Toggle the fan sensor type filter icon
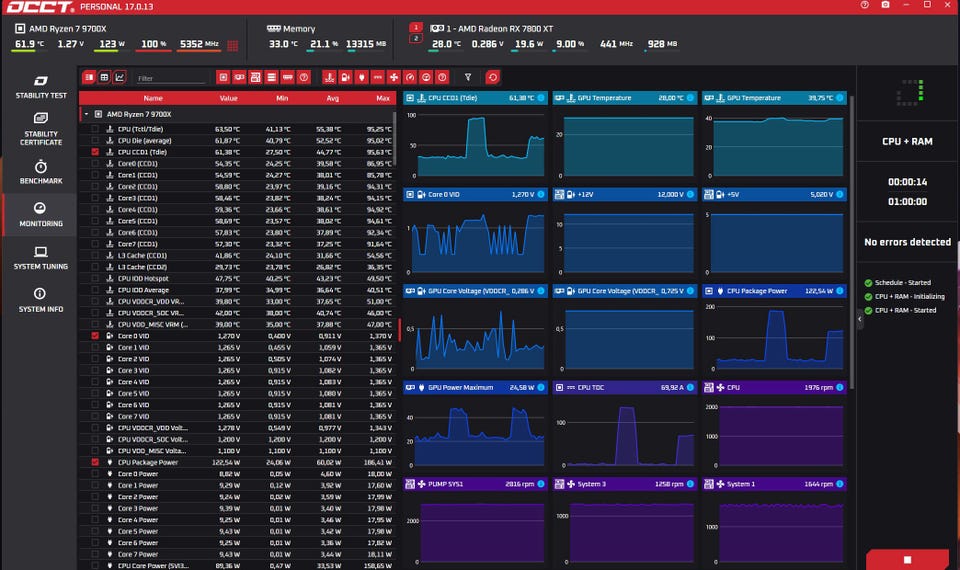 pos(394,77)
